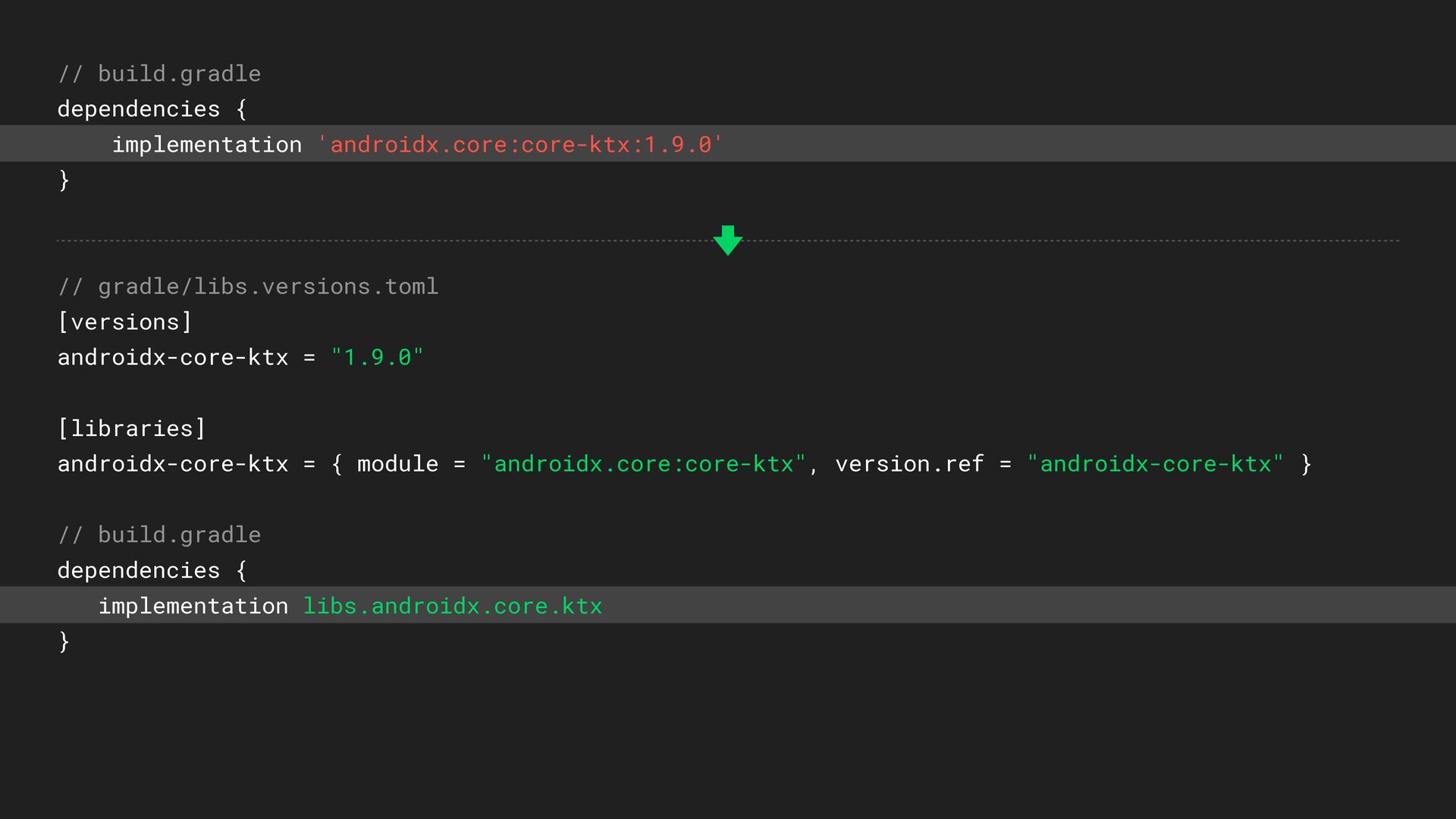The width and height of the screenshot is (1456, 819).
Task: Click 'implementation' in the top highlighted line
Action: click(207, 144)
